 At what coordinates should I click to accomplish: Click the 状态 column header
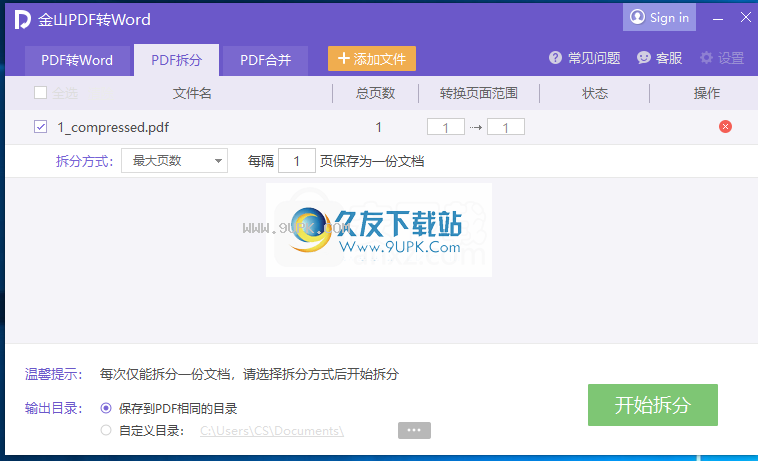[595, 93]
